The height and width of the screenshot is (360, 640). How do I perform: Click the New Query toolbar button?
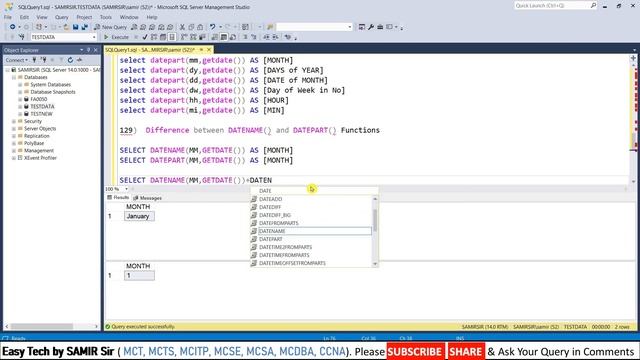point(110,27)
